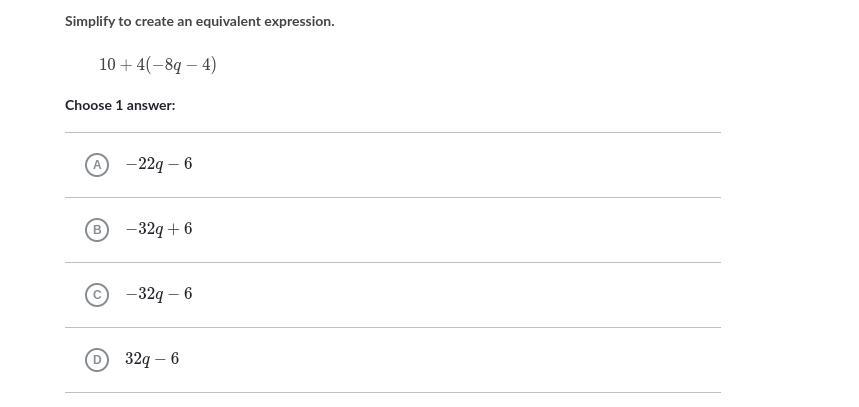The height and width of the screenshot is (407, 859).
Task: Click the "Choose 1 answer:" label
Action: (120, 105)
